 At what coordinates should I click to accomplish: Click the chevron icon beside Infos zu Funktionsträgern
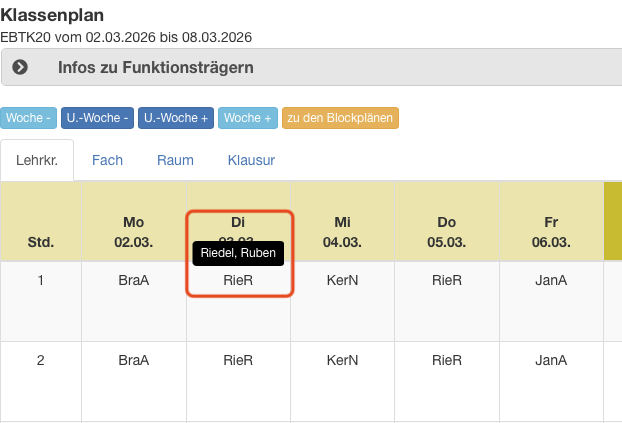pos(20,68)
